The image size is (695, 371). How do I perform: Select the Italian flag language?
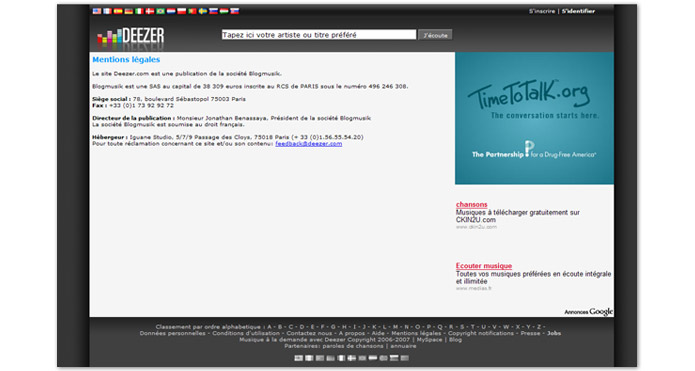click(139, 11)
